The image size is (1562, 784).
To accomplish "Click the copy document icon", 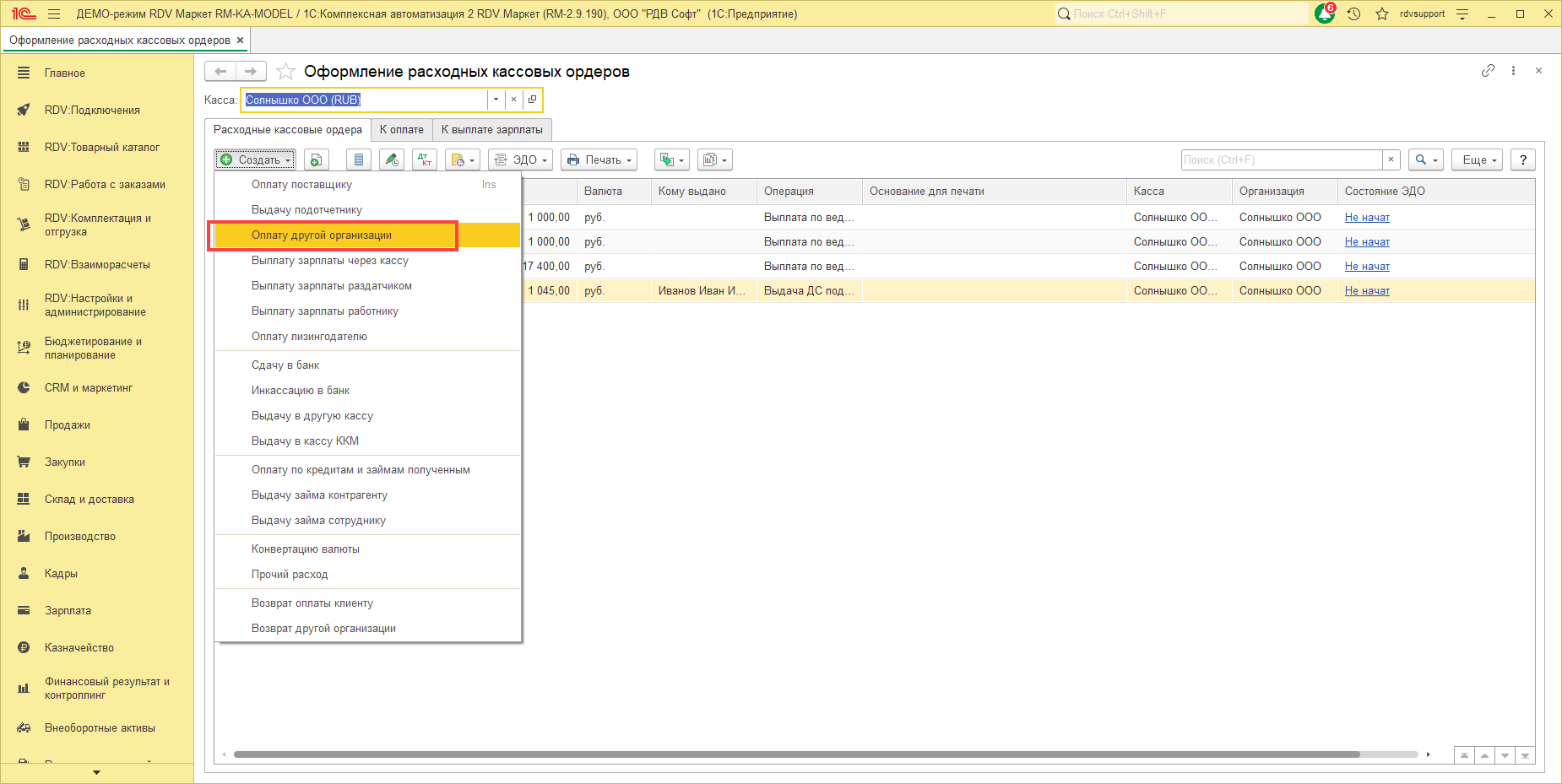I will (x=316, y=160).
